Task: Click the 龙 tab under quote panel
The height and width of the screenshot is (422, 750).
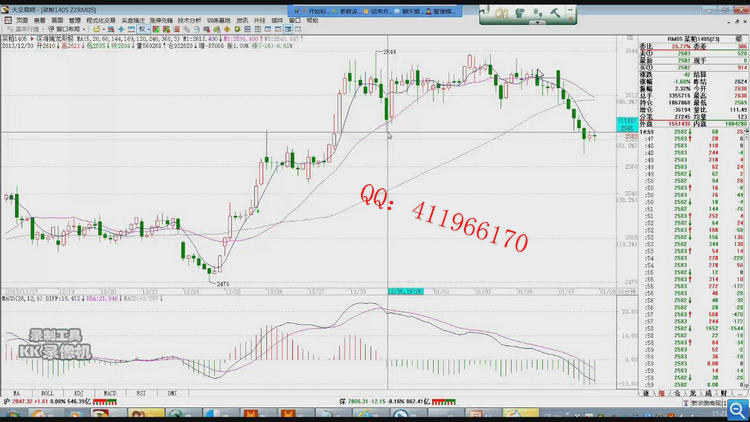Action: [x=693, y=393]
